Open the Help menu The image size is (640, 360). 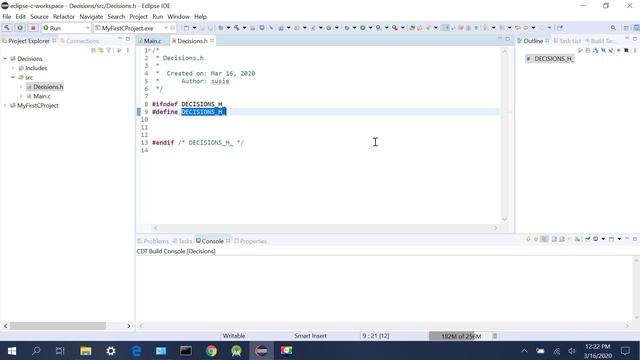tap(200, 17)
